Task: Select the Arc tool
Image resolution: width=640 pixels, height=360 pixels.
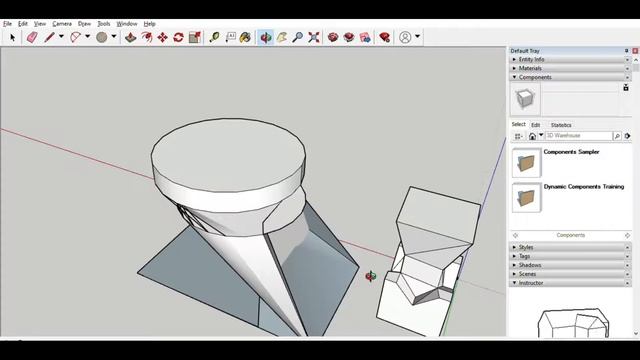Action: click(x=76, y=38)
